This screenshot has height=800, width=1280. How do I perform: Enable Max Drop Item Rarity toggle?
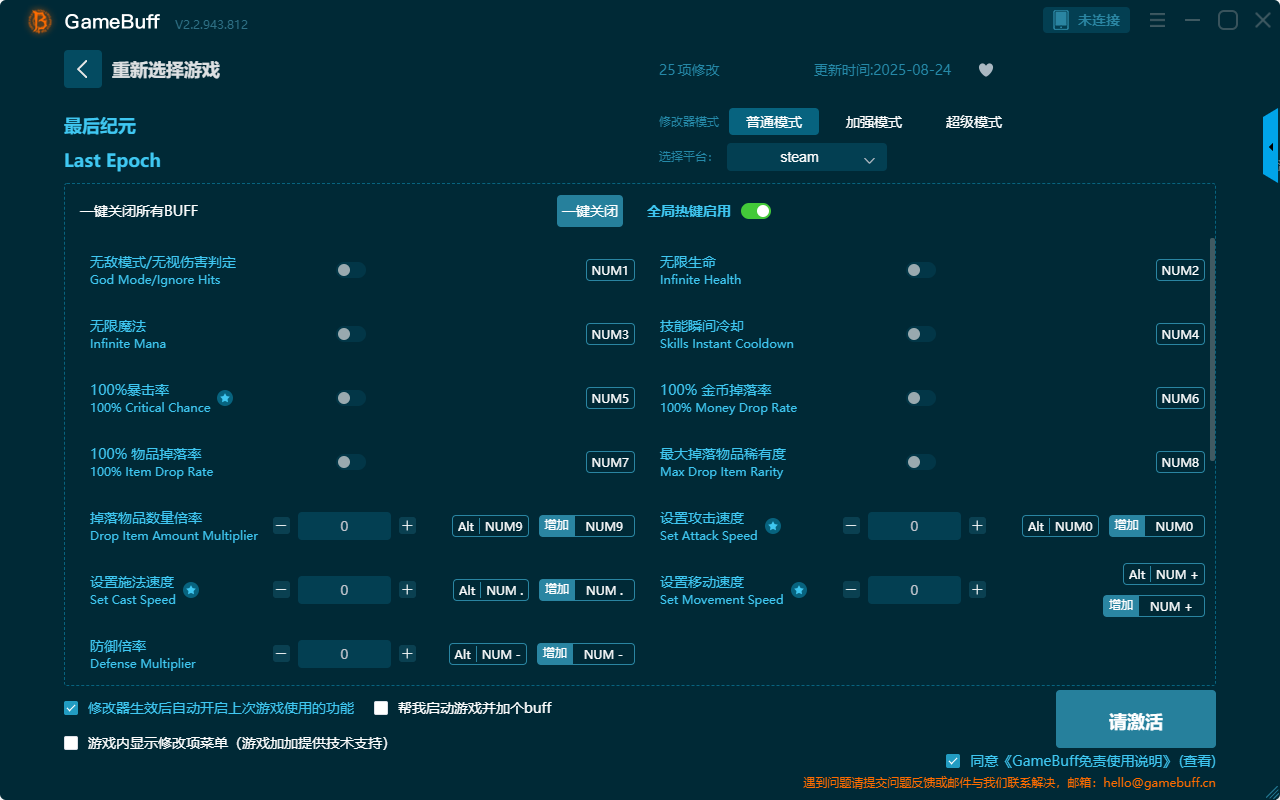921,462
